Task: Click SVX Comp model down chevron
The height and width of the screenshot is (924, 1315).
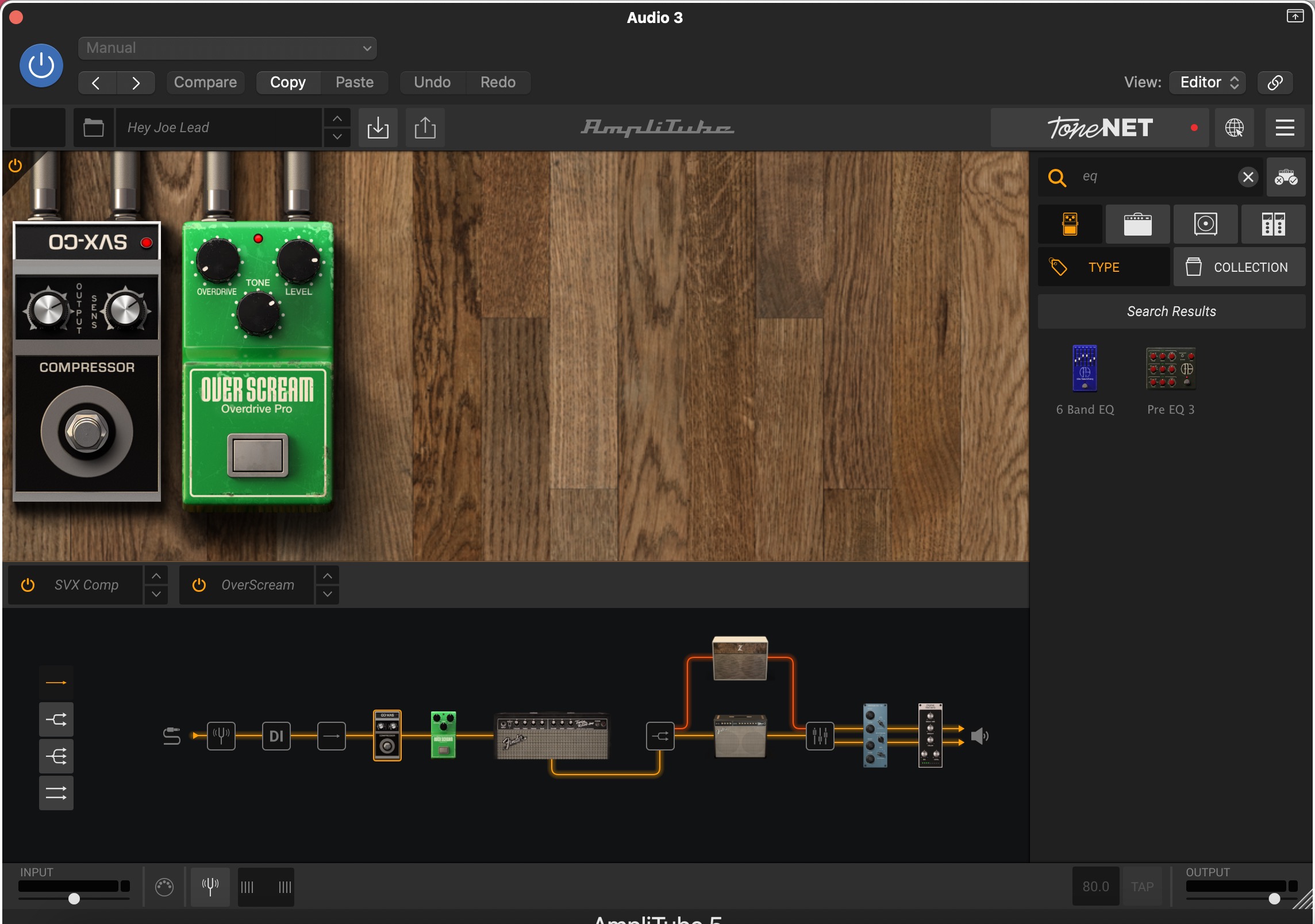Action: coord(156,594)
